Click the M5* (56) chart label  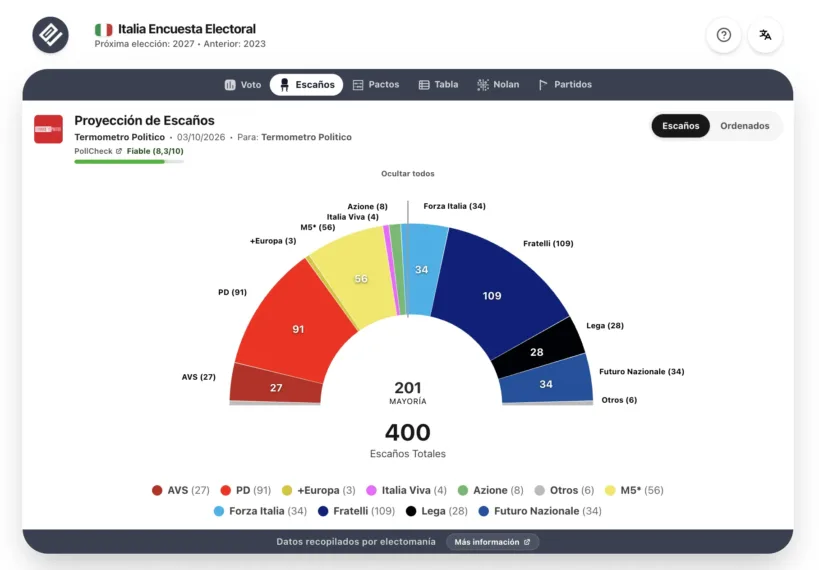click(318, 227)
